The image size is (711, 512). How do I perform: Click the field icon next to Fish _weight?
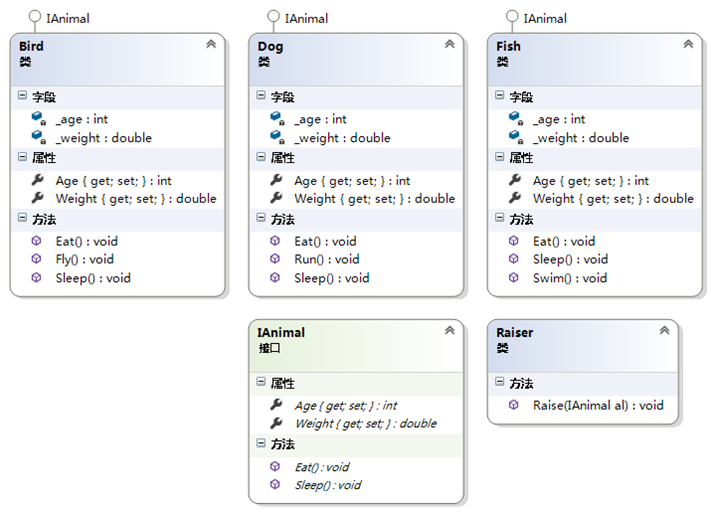tap(516, 137)
